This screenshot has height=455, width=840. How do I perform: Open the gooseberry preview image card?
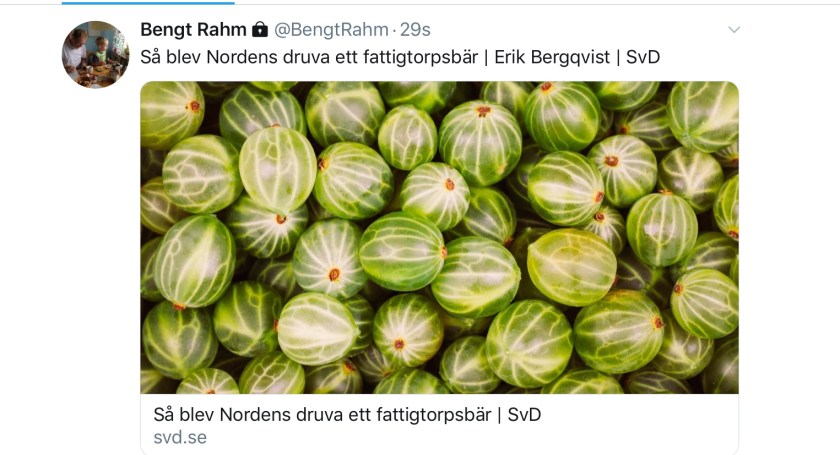tap(439, 237)
